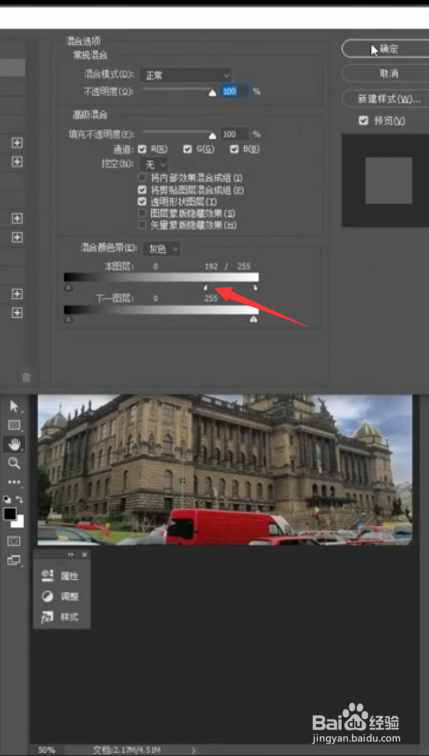Click the 文档:2.17M/4.51M status text
The image size is (429, 756).
click(126, 750)
